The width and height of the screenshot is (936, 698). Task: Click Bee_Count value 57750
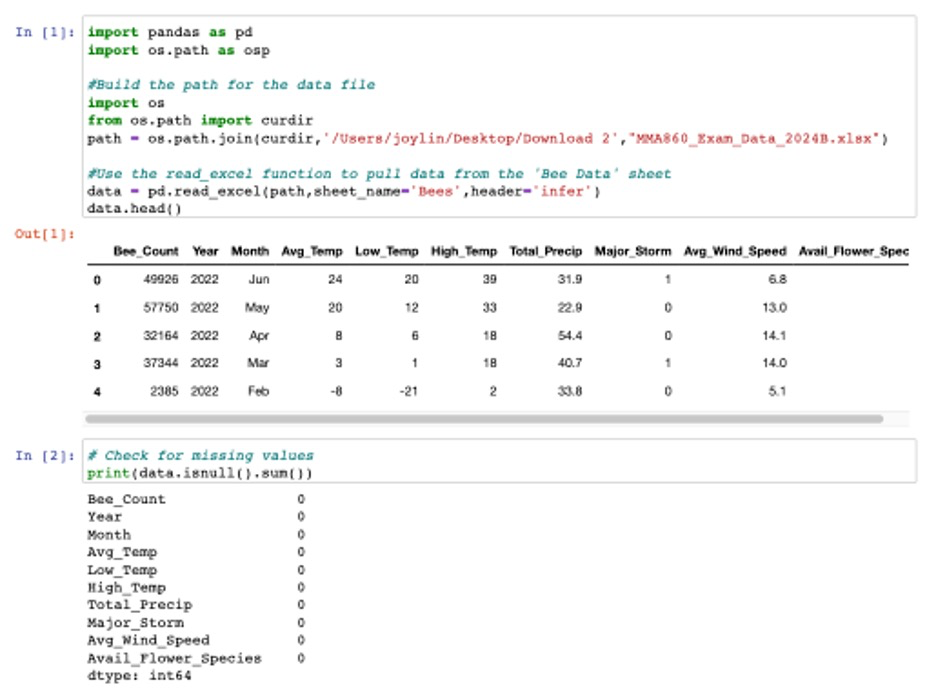(161, 308)
